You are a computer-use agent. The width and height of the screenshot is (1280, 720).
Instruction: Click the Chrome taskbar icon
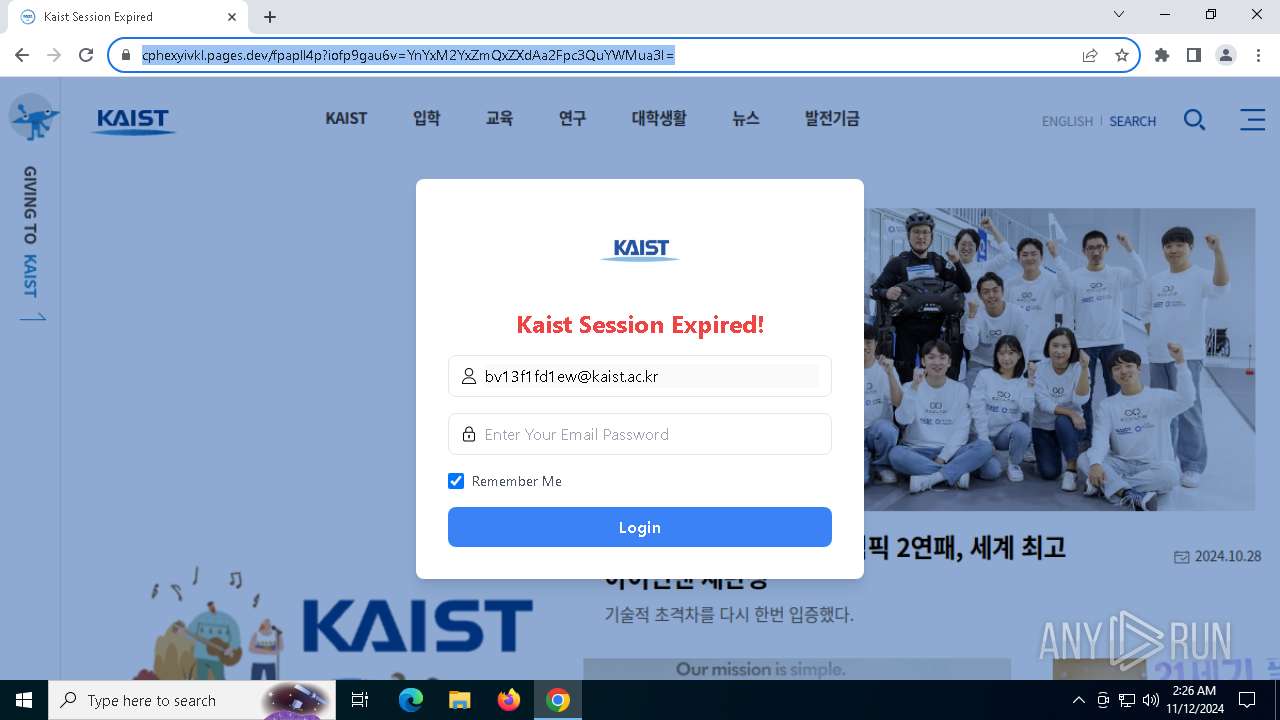click(x=558, y=700)
